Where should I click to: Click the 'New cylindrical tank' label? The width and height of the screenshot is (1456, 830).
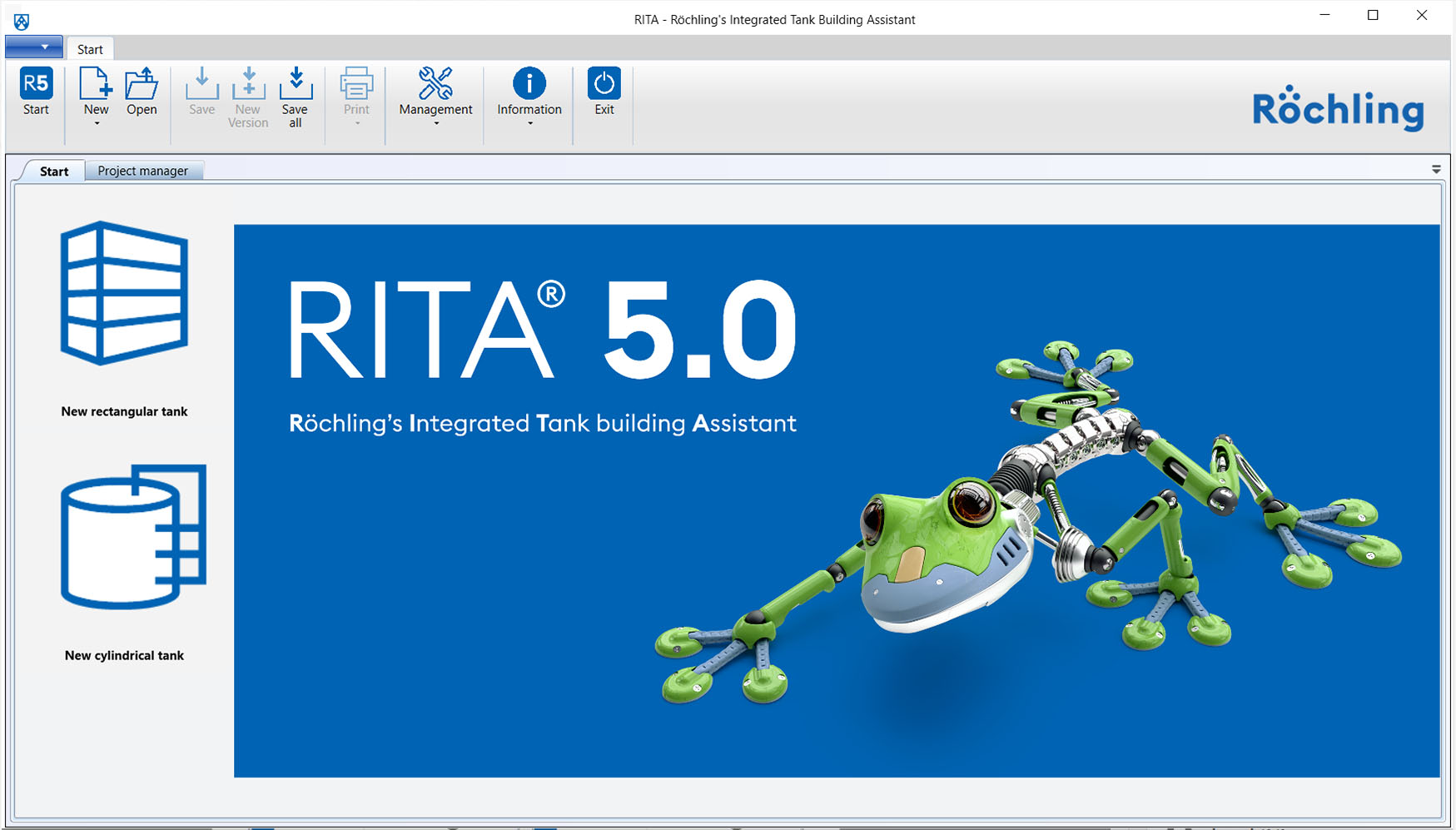tap(124, 655)
